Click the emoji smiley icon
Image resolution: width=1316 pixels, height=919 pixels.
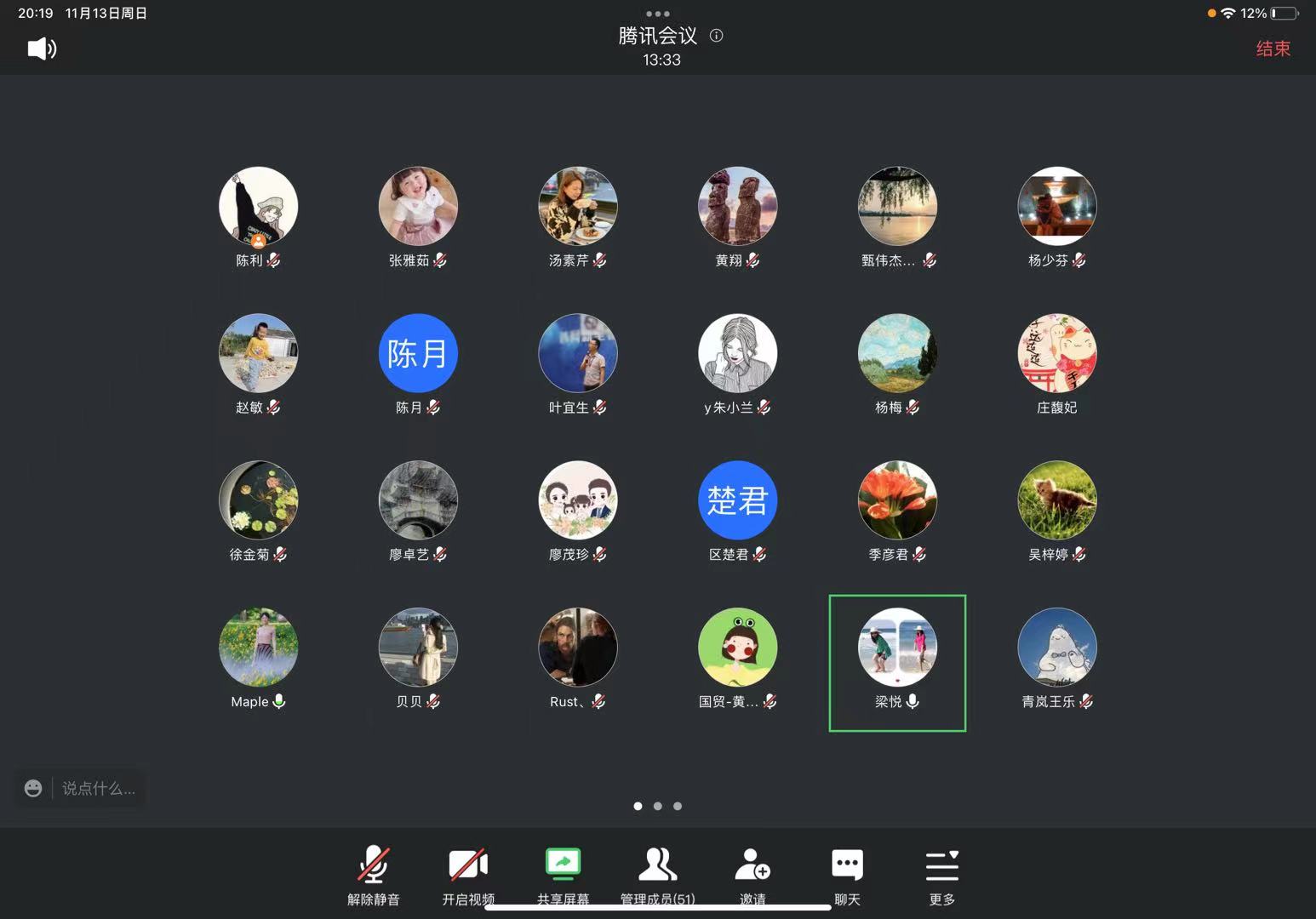point(33,788)
